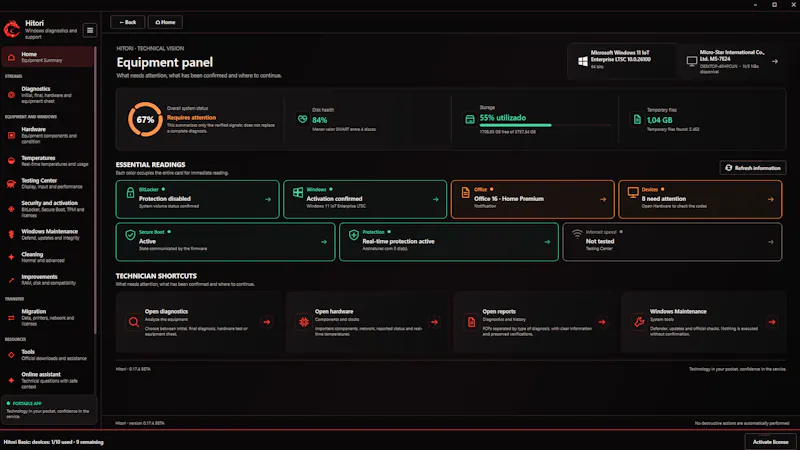Click the monitor icon for Micro-Star device

[692, 61]
